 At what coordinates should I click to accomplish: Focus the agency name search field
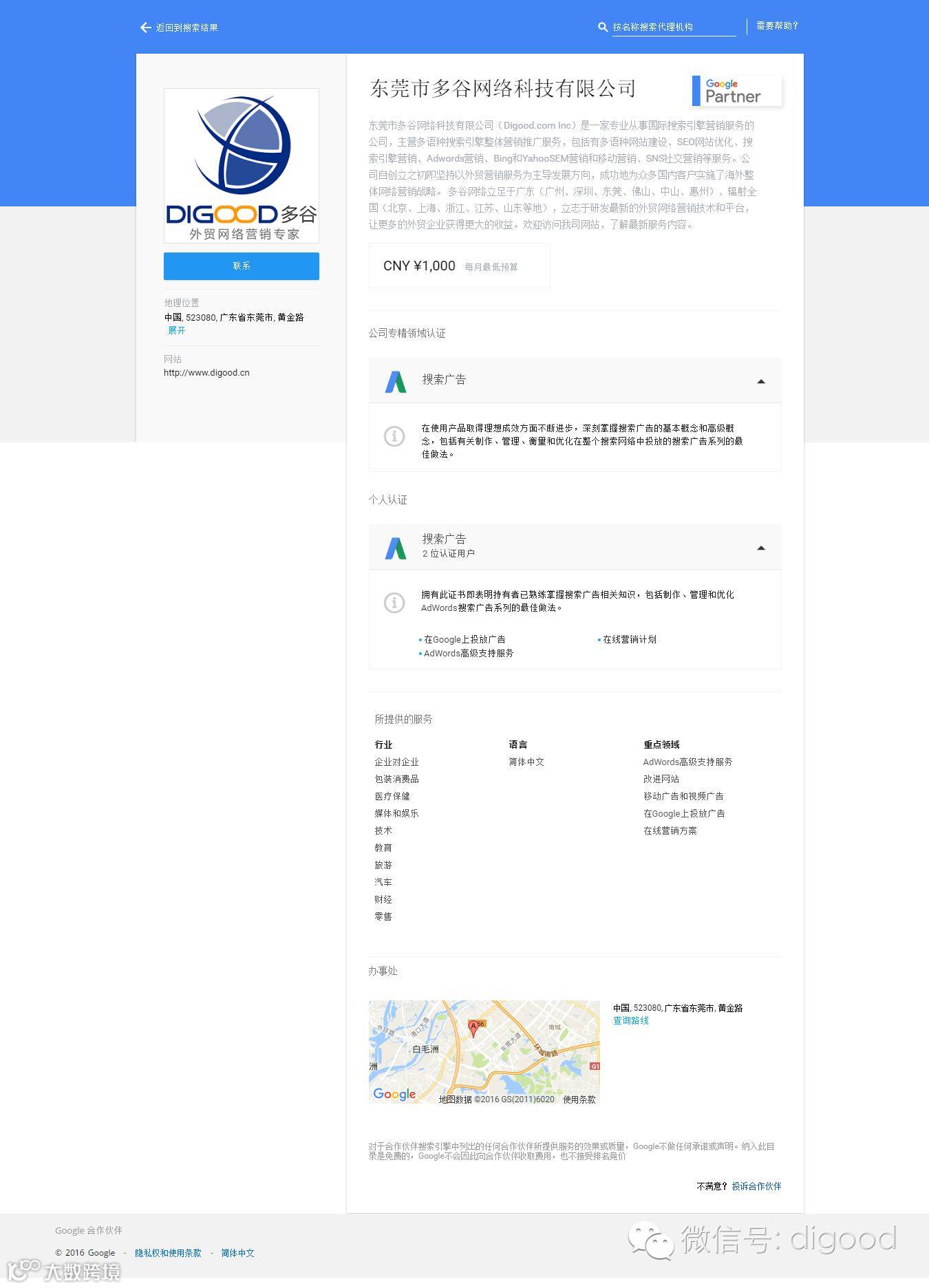tap(674, 28)
